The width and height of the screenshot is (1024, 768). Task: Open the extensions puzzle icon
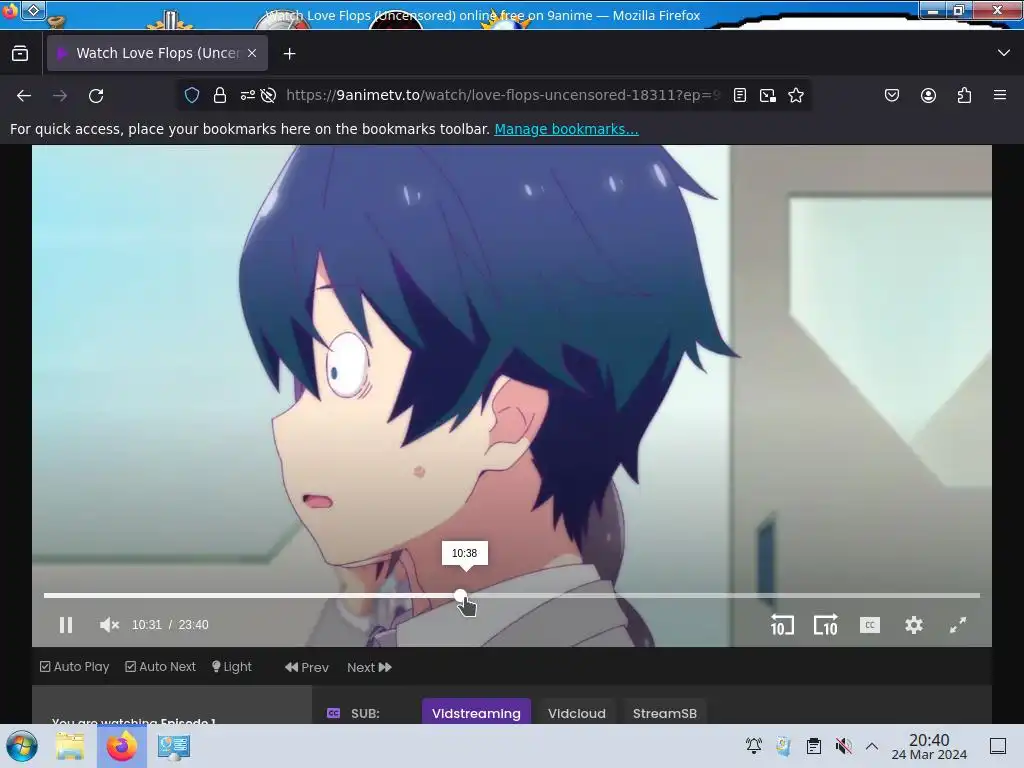(964, 95)
